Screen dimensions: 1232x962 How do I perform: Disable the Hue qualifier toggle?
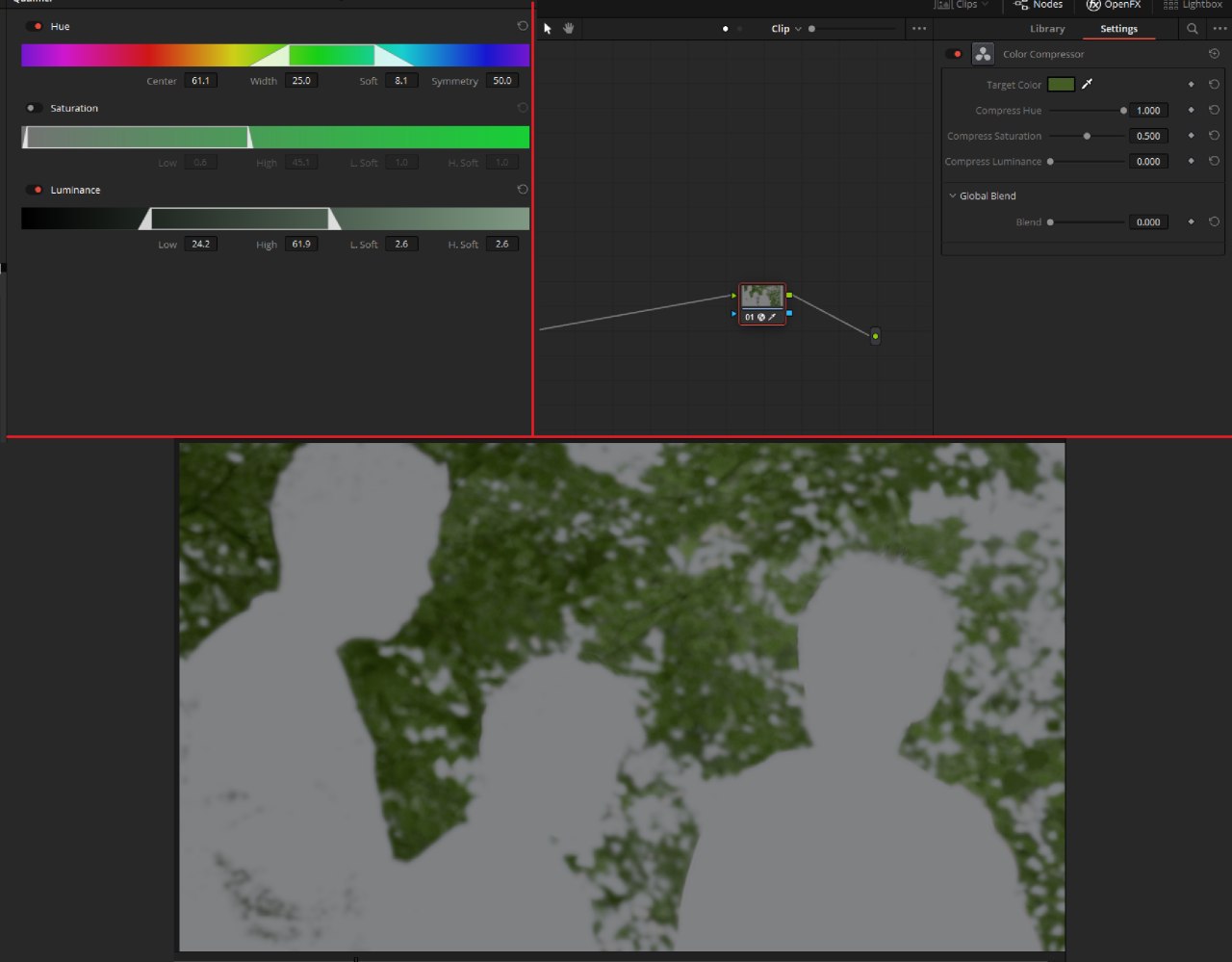(35, 27)
